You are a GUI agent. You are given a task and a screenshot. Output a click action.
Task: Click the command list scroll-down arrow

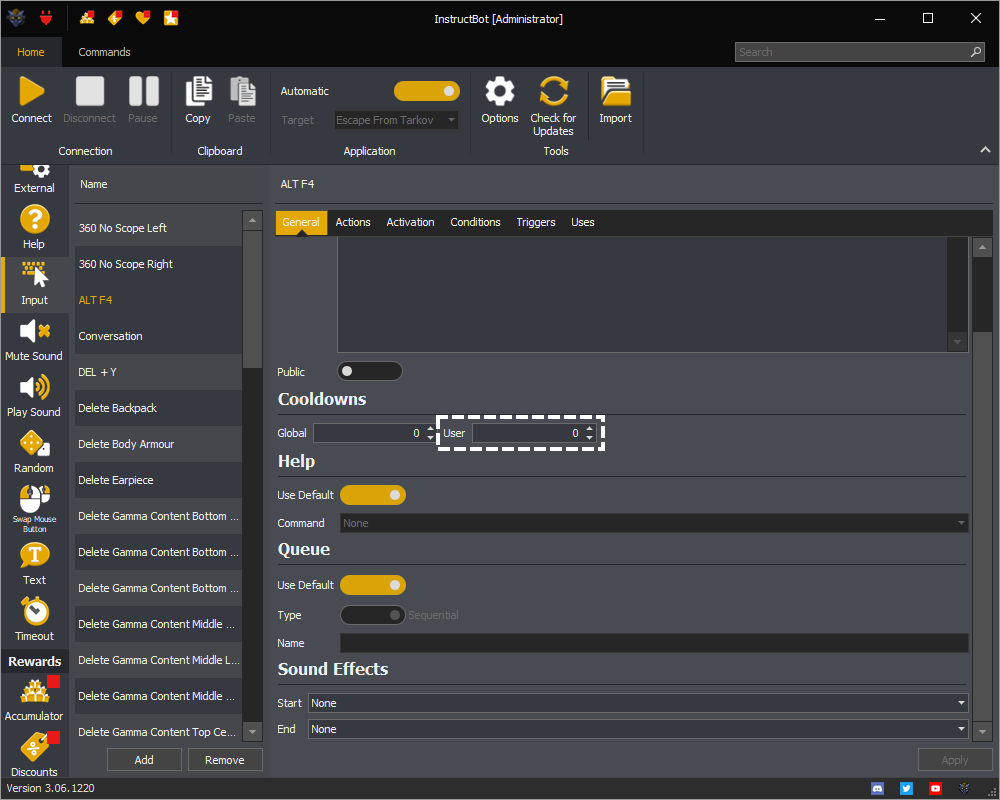253,732
